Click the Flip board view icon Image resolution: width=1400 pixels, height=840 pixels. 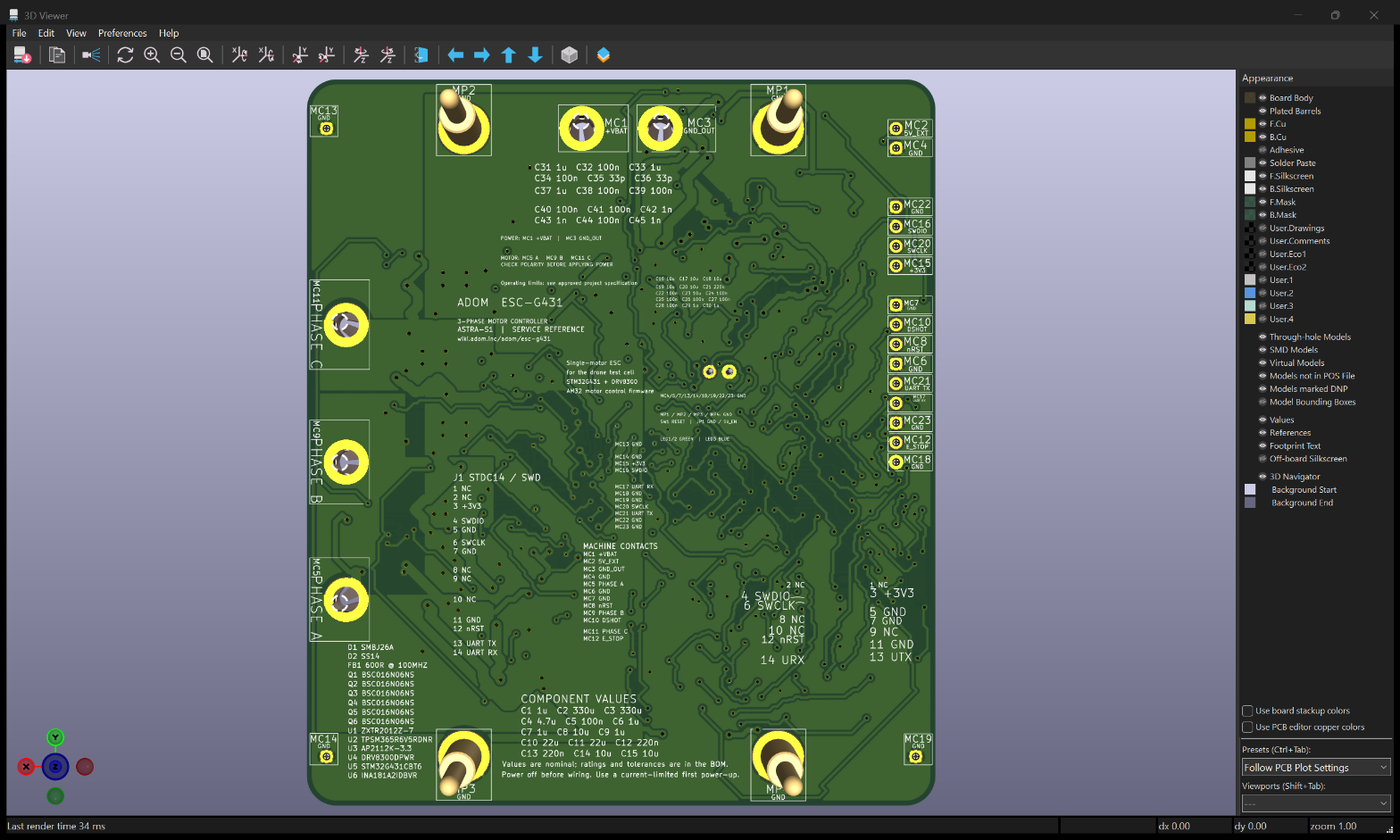click(421, 55)
